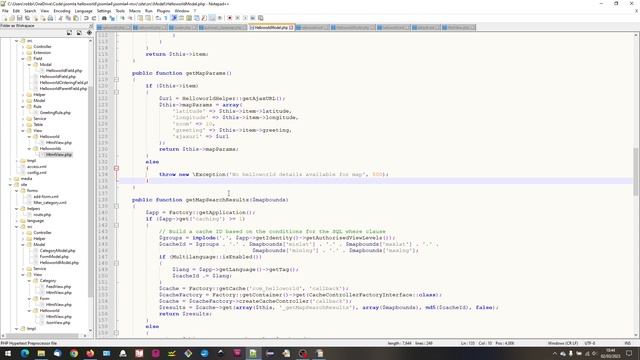The width and height of the screenshot is (640, 360).
Task: Select the HelloworldModel.php editor tab
Action: tap(271, 27)
